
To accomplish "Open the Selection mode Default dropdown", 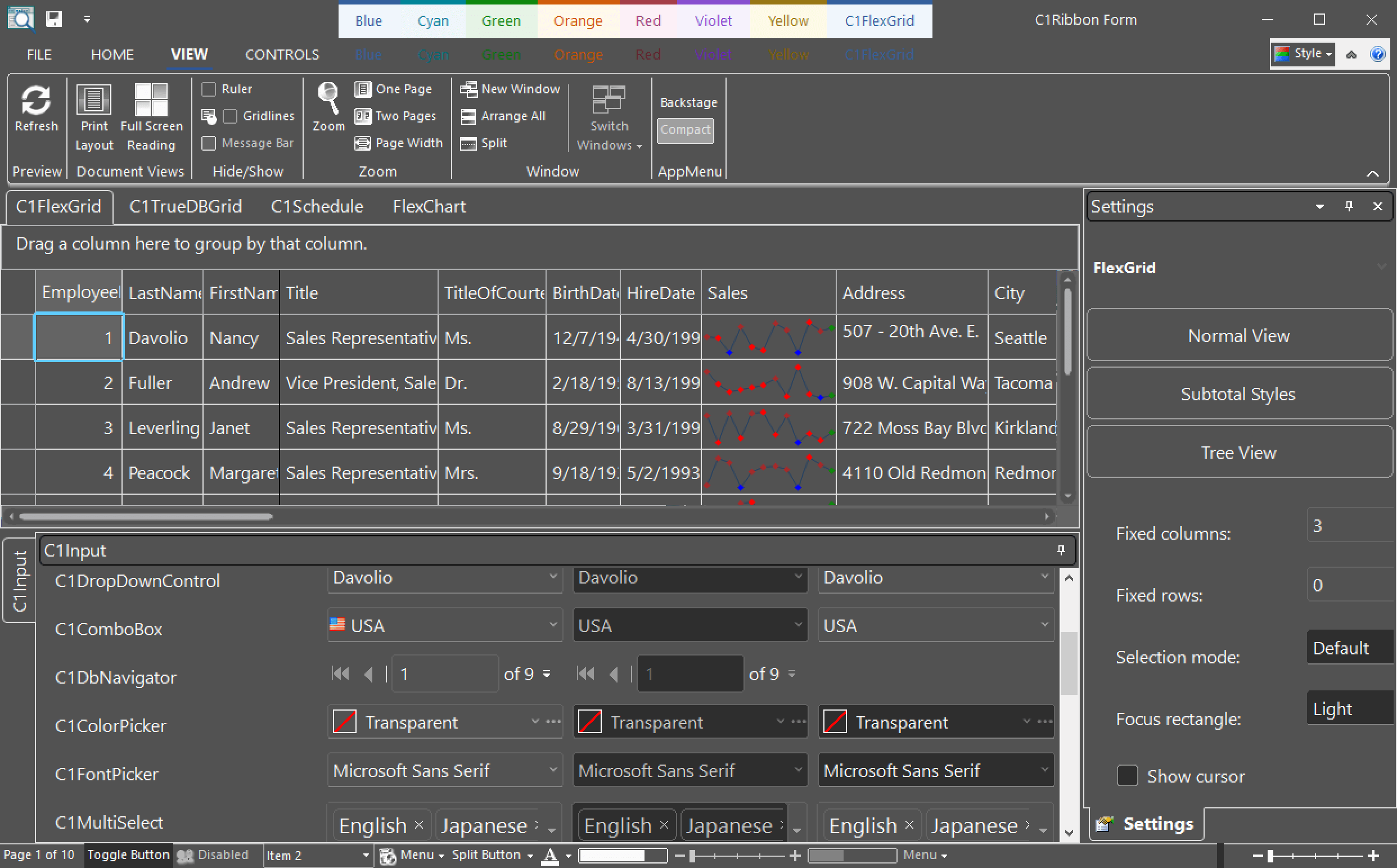I will [x=1350, y=648].
